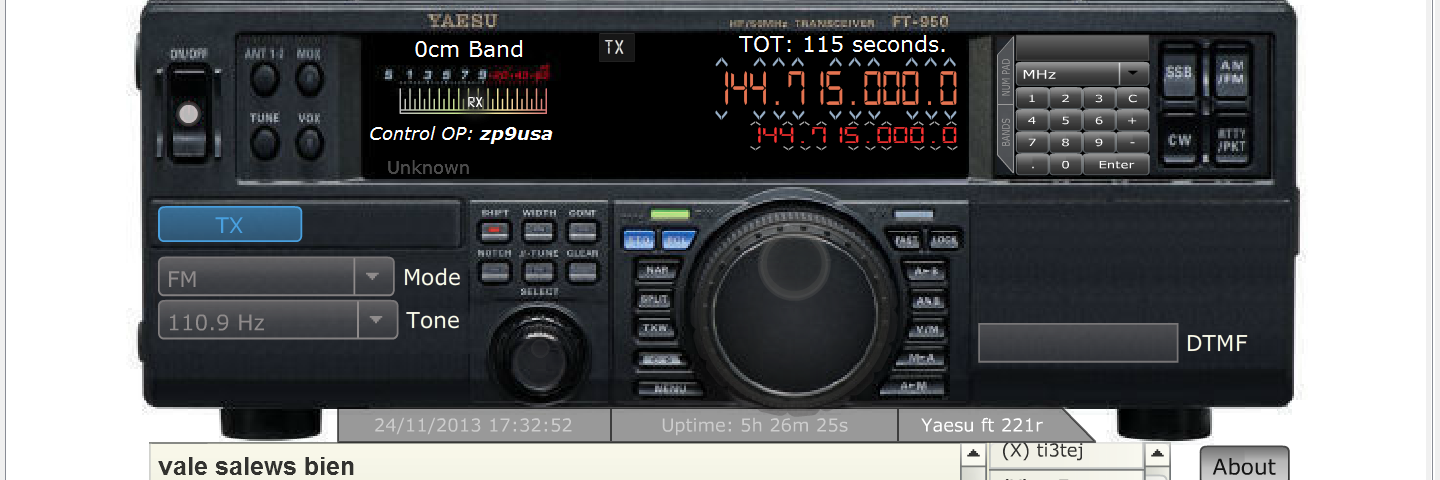
Task: Click keypad digit 2
Action: coord(1066,98)
